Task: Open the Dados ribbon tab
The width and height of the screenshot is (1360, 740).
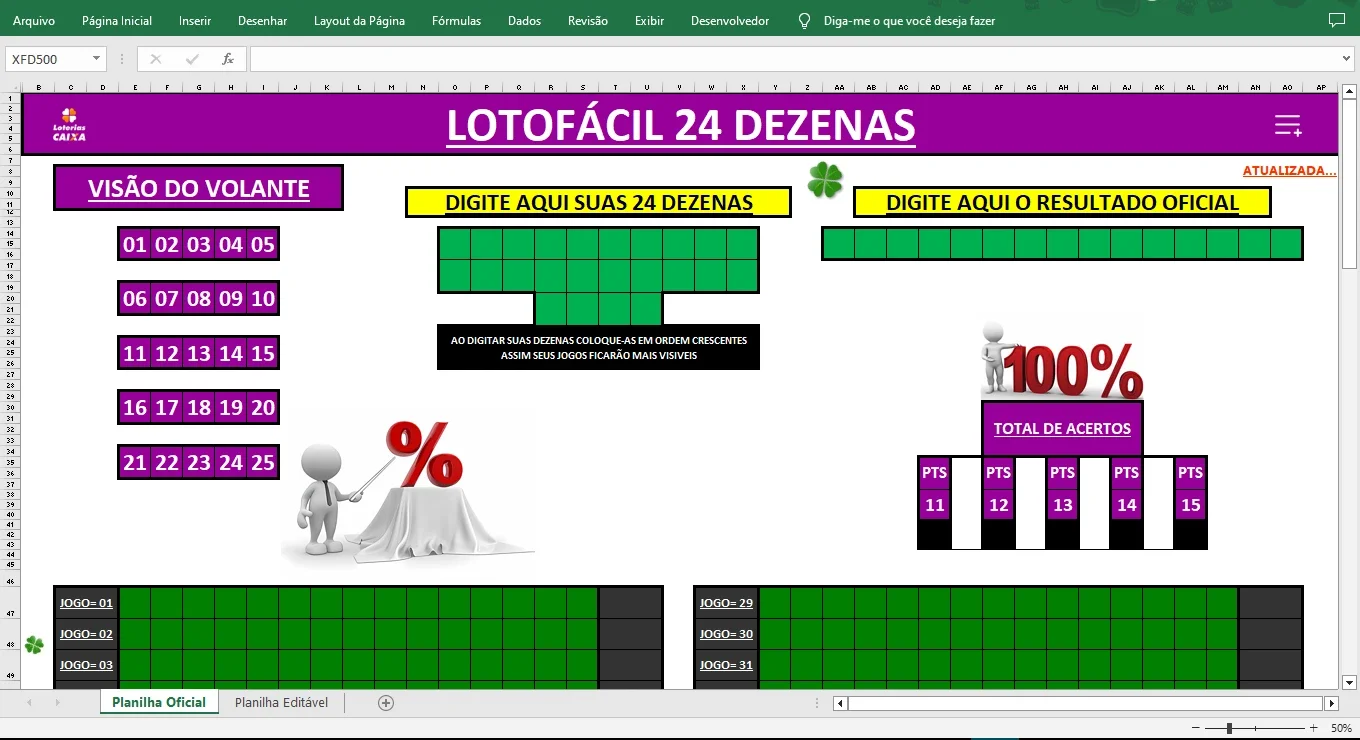Action: pyautogui.click(x=524, y=20)
